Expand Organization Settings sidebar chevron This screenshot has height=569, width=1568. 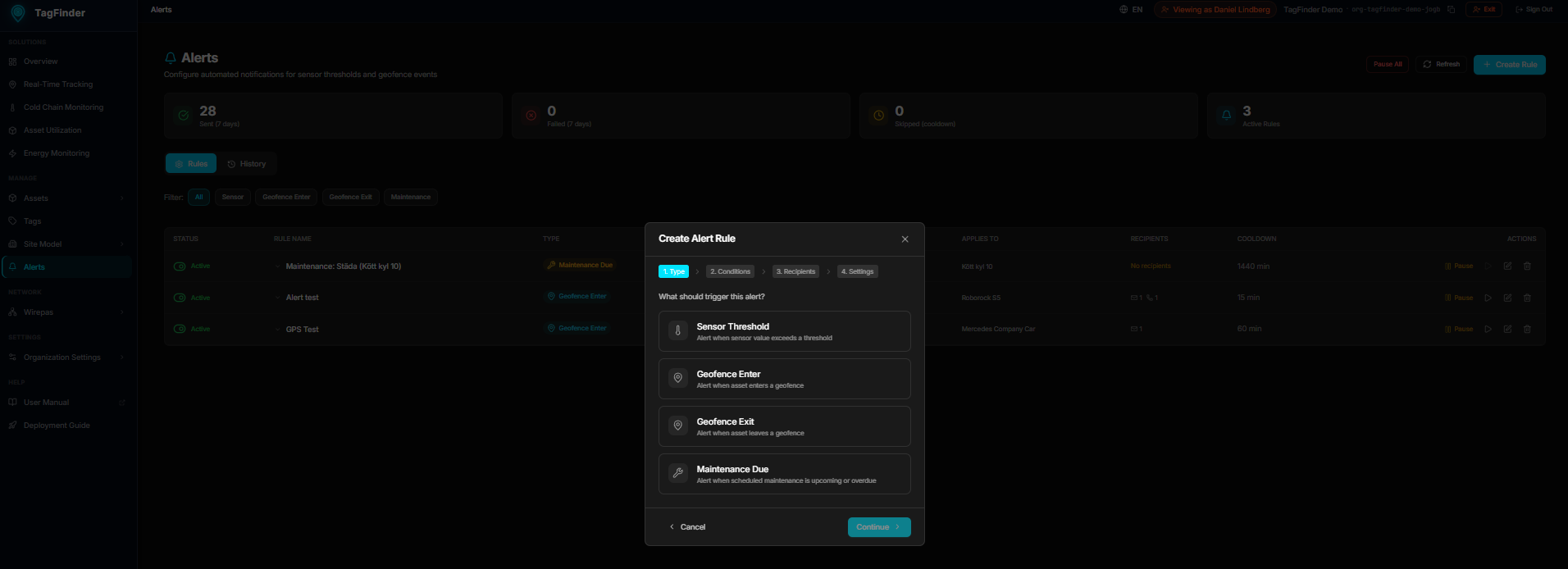tap(121, 357)
